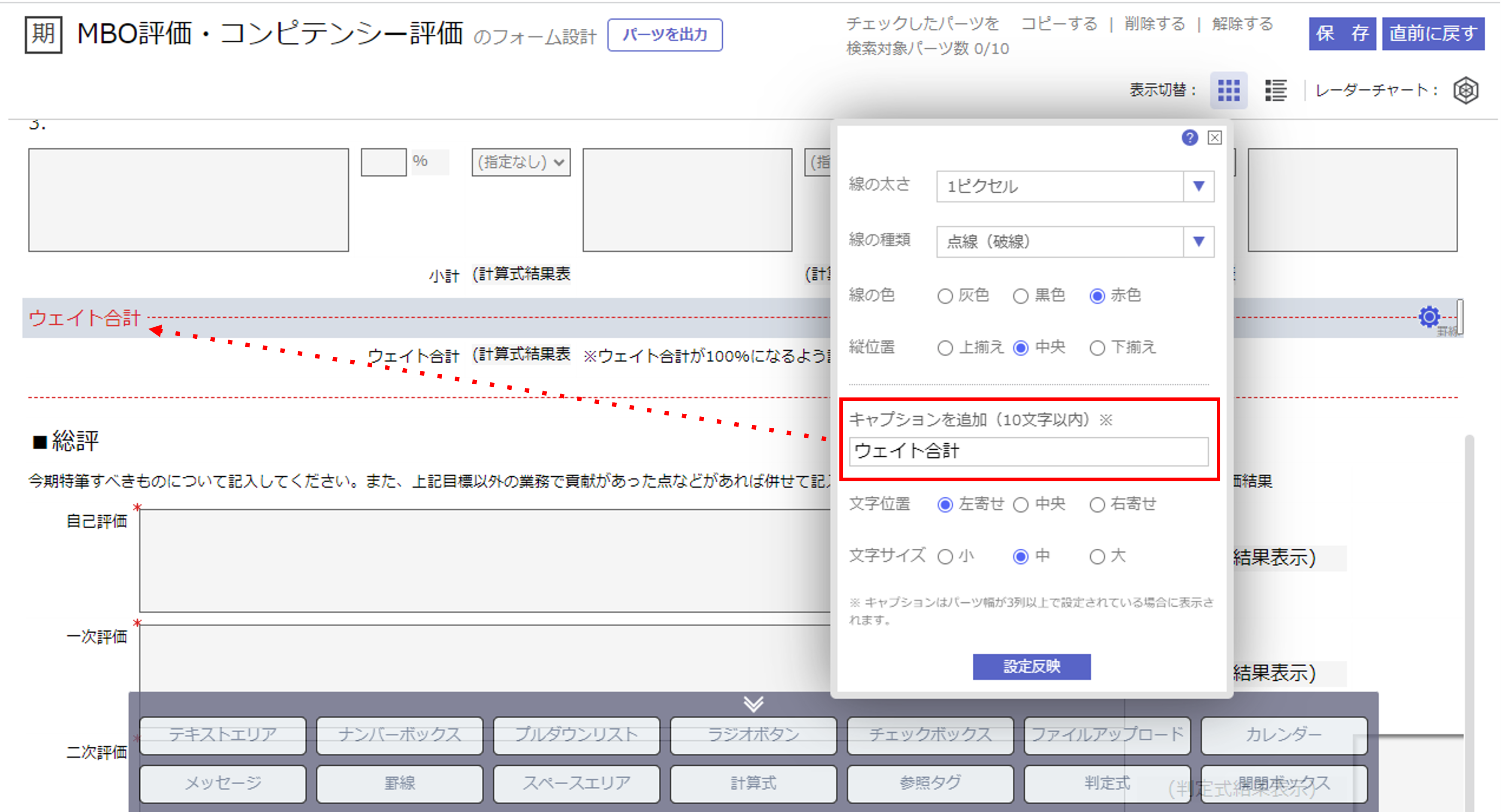Switch to grid display view
Image resolution: width=1505 pixels, height=812 pixels.
point(1229,90)
